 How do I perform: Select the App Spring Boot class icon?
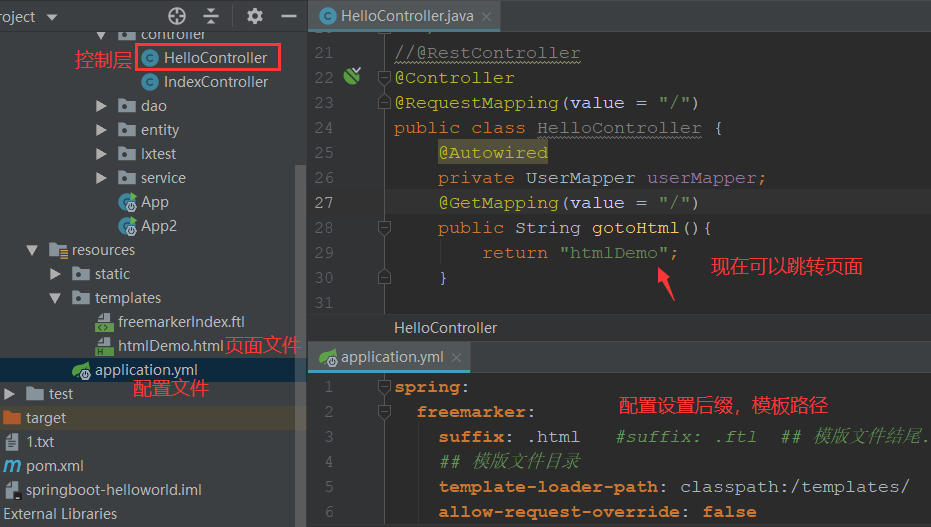127,202
